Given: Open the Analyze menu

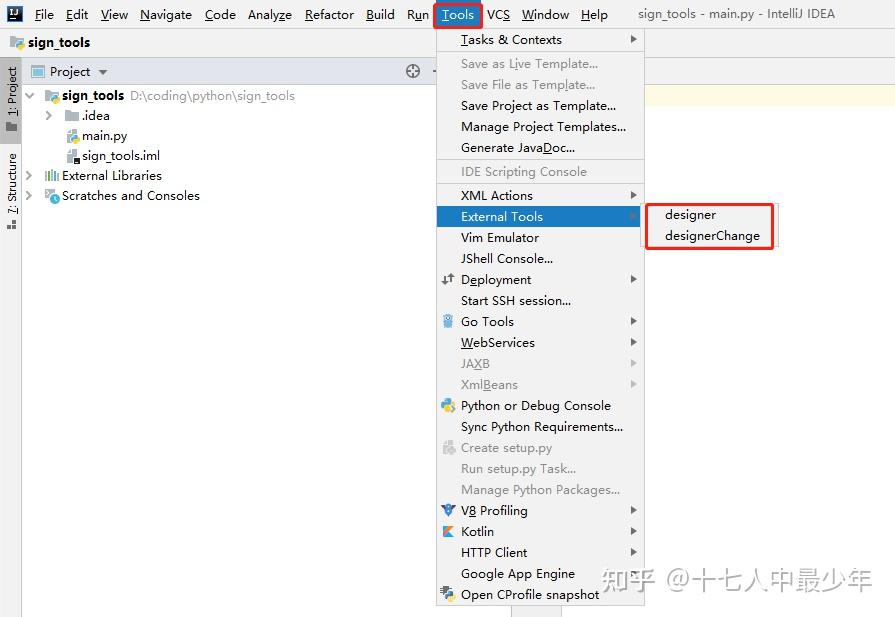Looking at the screenshot, I should point(269,15).
